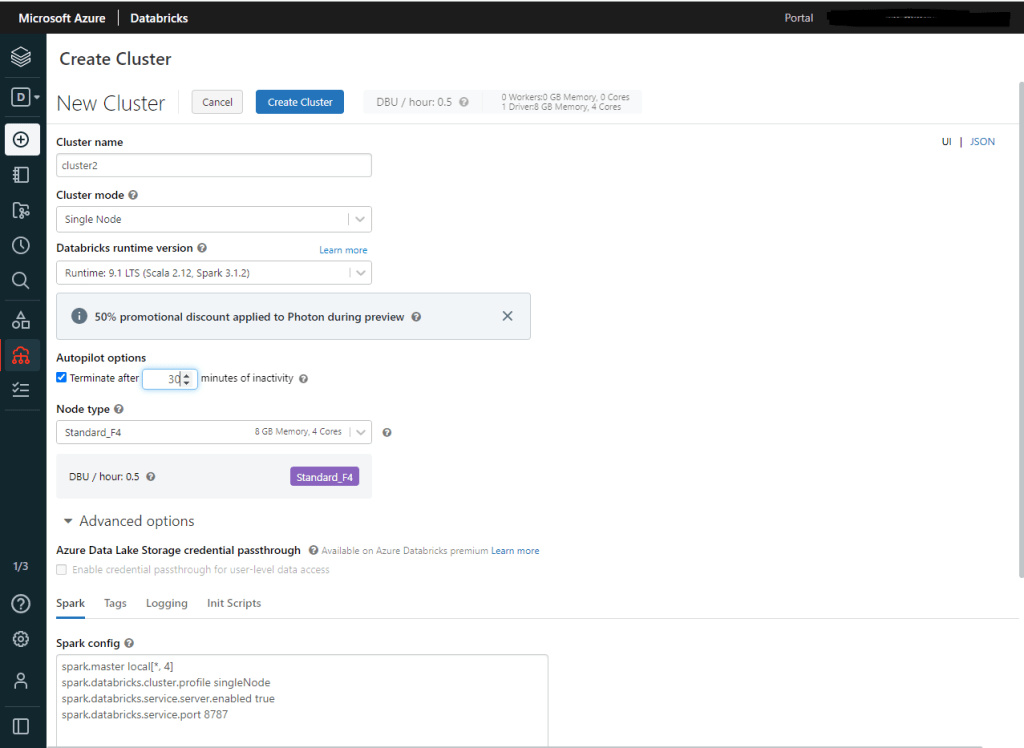Open the Cluster mode dropdown
This screenshot has height=748, width=1024.
(x=213, y=219)
